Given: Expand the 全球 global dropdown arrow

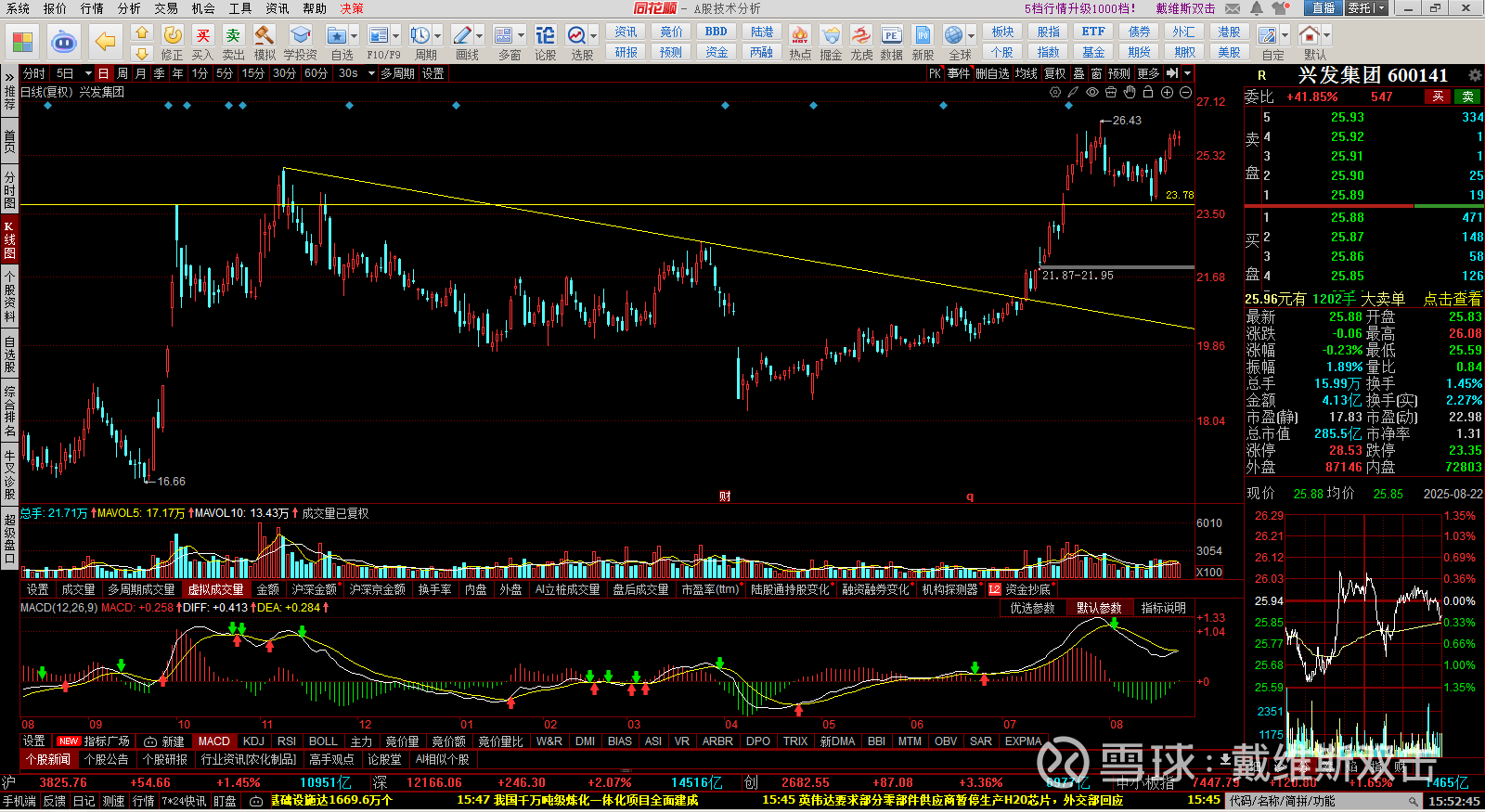Looking at the screenshot, I should pos(972,36).
